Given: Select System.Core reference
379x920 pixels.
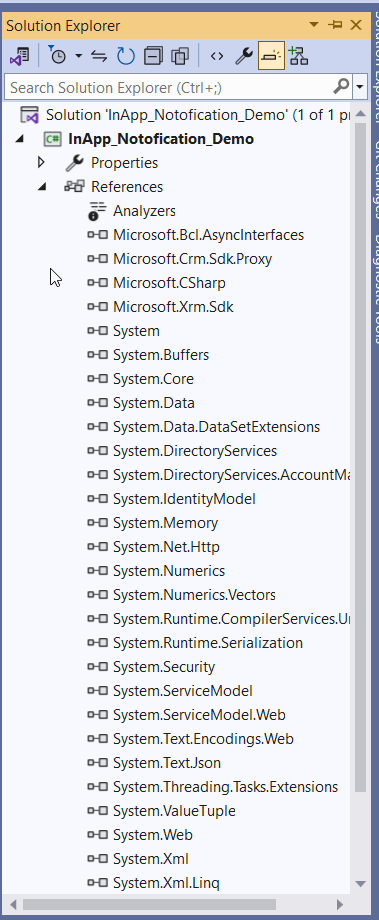Looking at the screenshot, I should coord(153,379).
